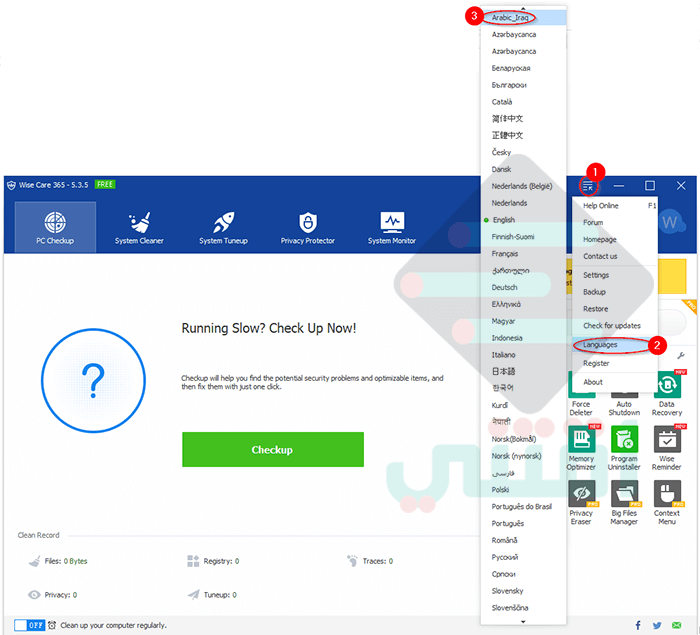Click the Privacy eye icon

point(34,595)
